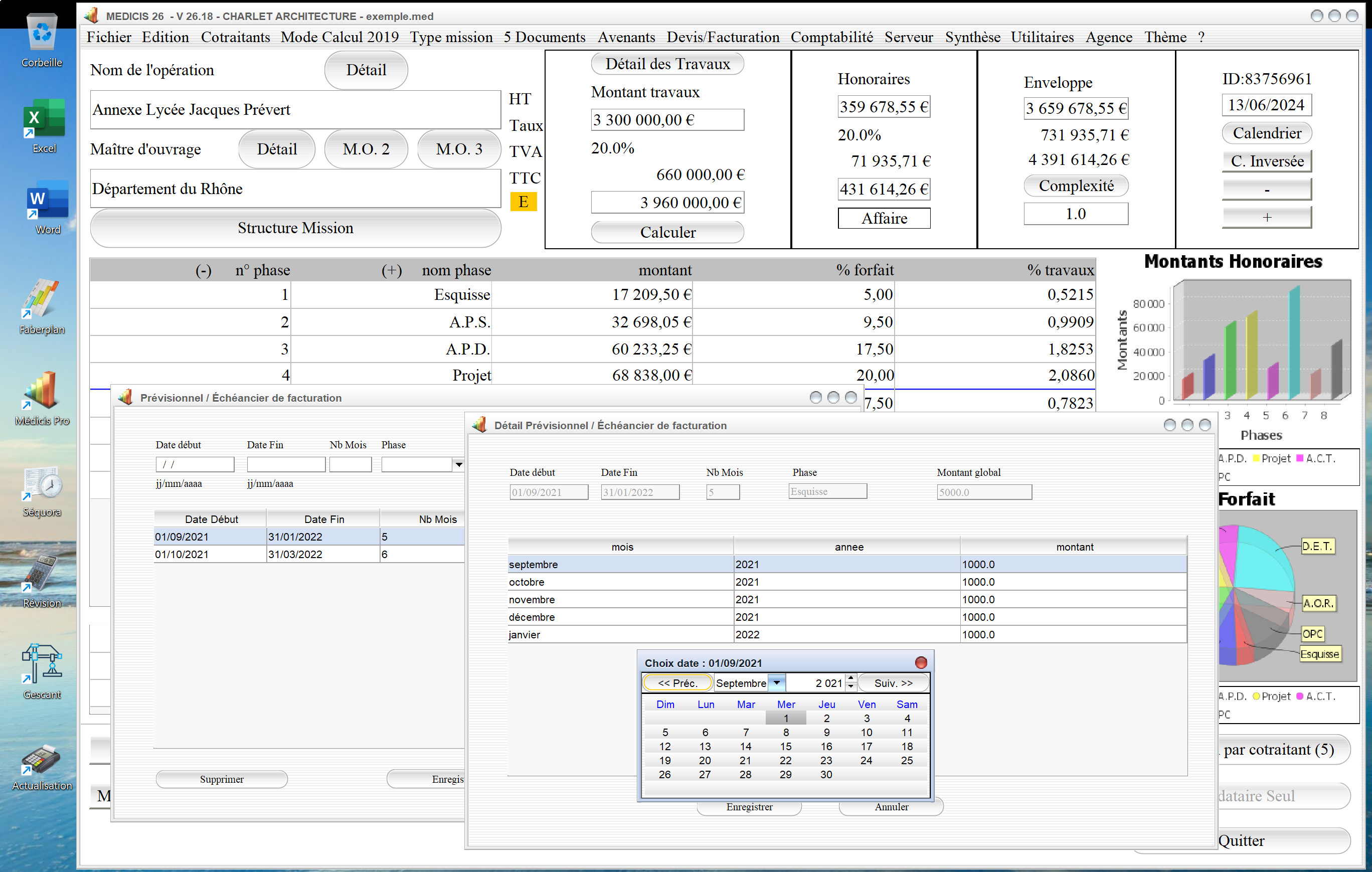Go to previous month with << Préc.

tap(677, 682)
